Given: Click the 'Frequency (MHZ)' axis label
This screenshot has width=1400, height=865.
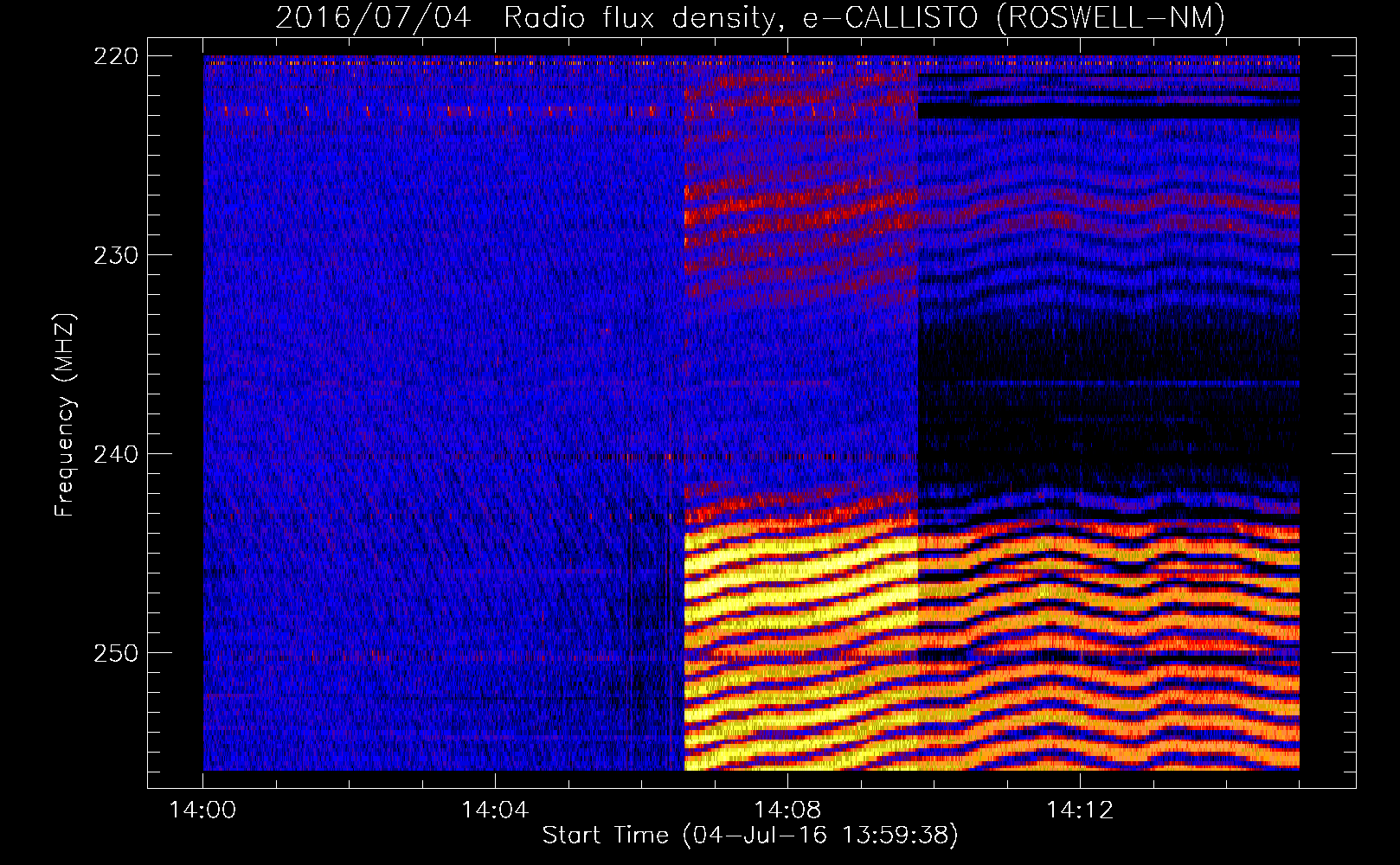Looking at the screenshot, I should [x=65, y=414].
